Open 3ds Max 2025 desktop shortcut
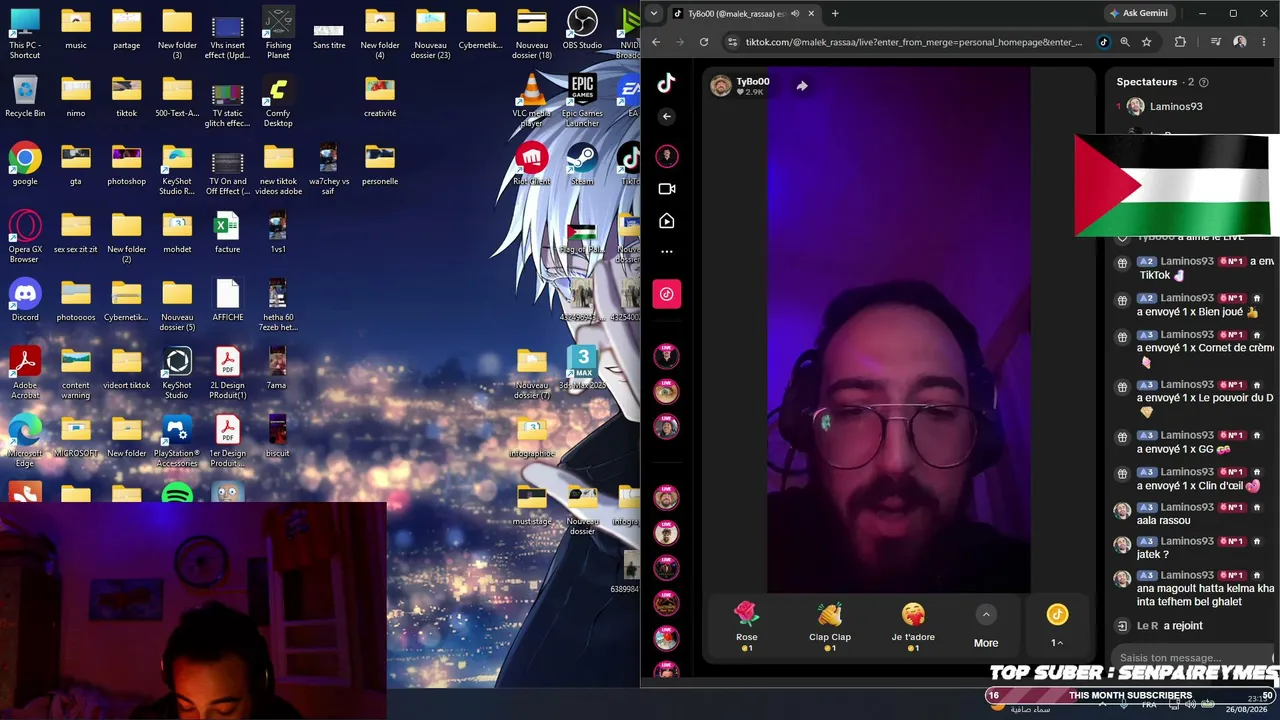This screenshot has width=1280, height=720. (582, 368)
